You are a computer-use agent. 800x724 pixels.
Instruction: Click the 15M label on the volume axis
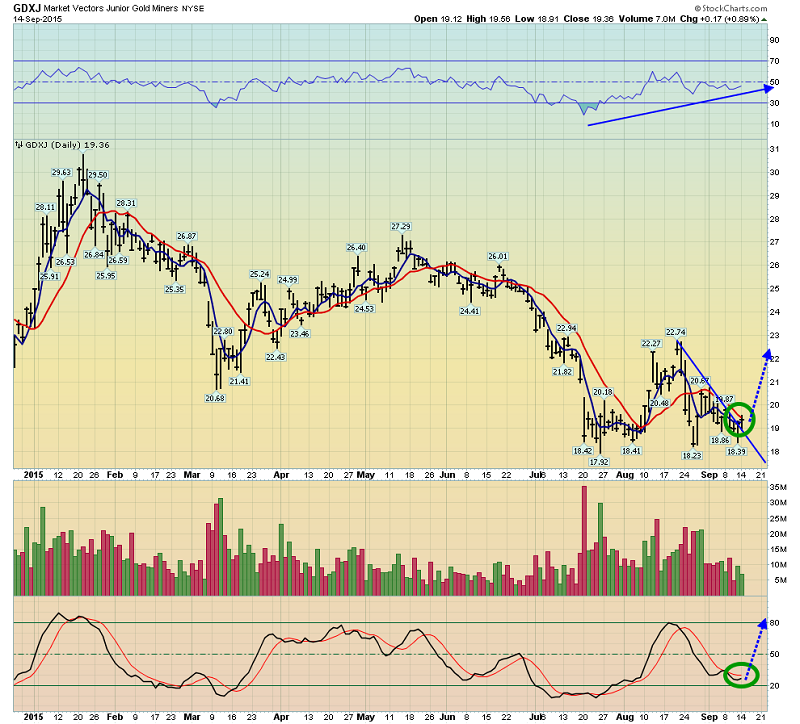pos(778,550)
